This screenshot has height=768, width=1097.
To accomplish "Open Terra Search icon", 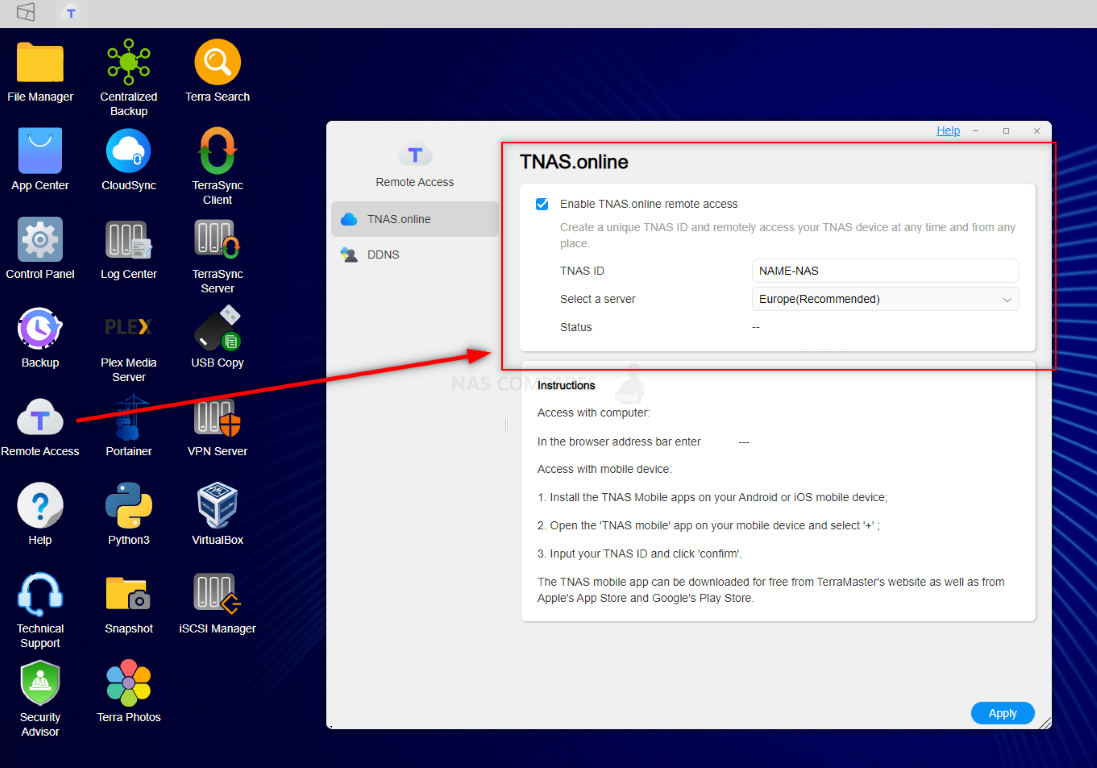I will pyautogui.click(x=218, y=62).
